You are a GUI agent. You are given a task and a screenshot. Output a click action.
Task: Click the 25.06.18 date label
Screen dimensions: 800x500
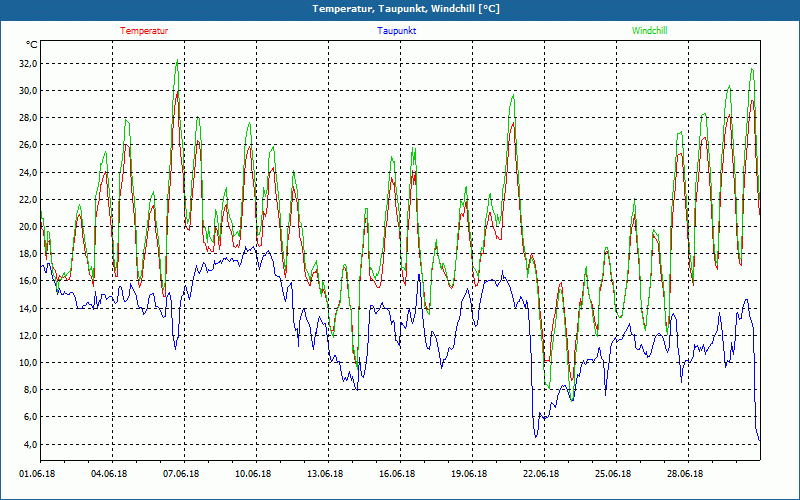[x=613, y=474]
